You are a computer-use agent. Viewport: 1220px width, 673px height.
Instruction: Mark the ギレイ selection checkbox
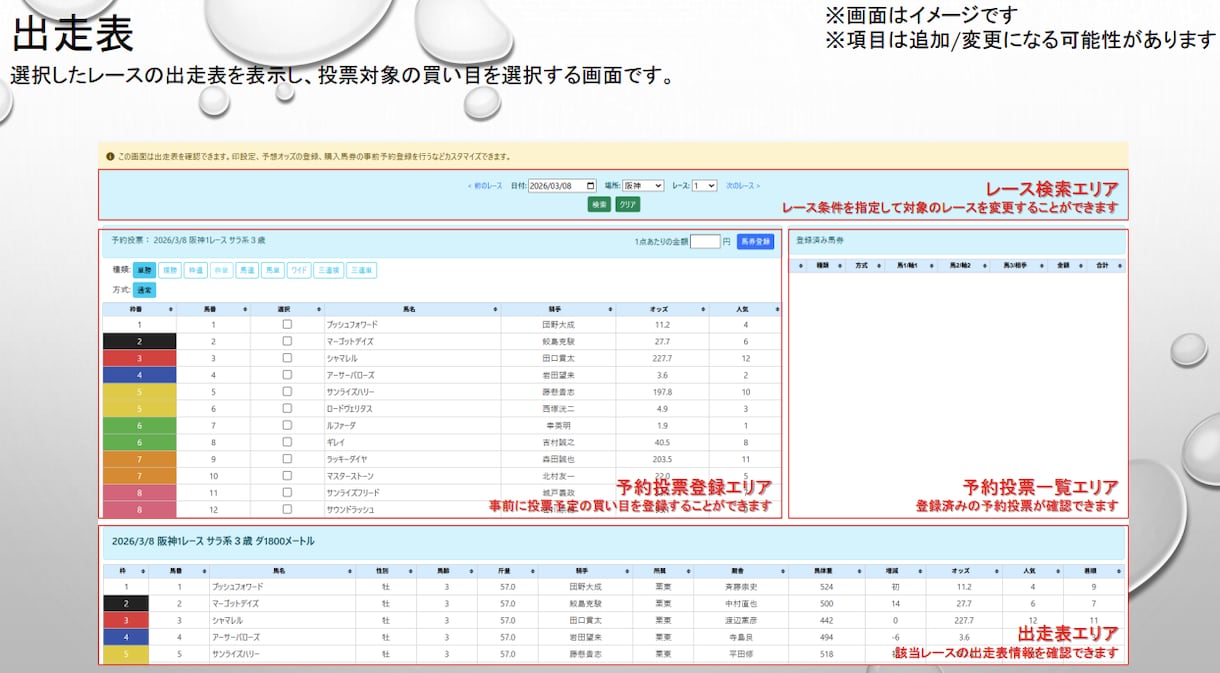click(x=287, y=442)
